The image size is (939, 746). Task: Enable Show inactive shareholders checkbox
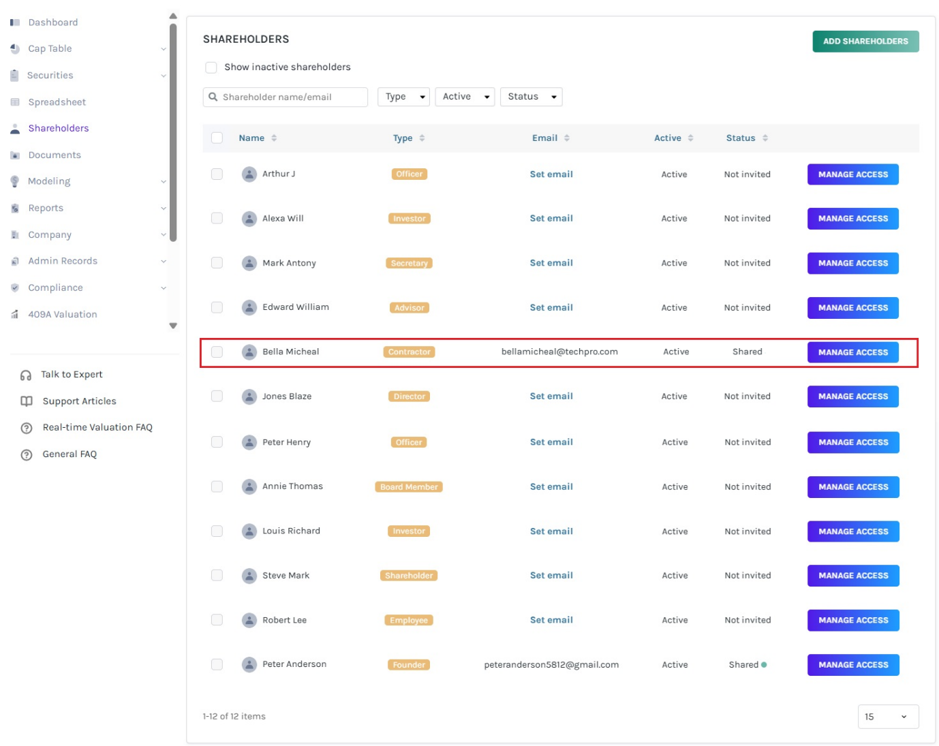tap(211, 67)
